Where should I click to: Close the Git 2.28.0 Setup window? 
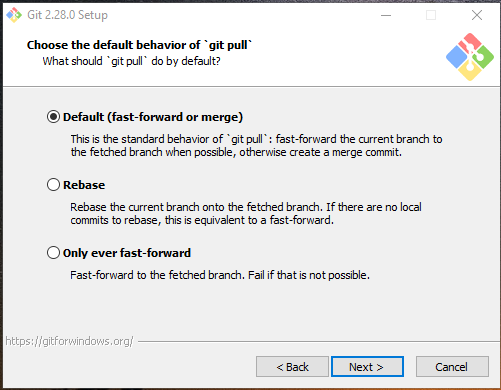pyautogui.click(x=477, y=15)
